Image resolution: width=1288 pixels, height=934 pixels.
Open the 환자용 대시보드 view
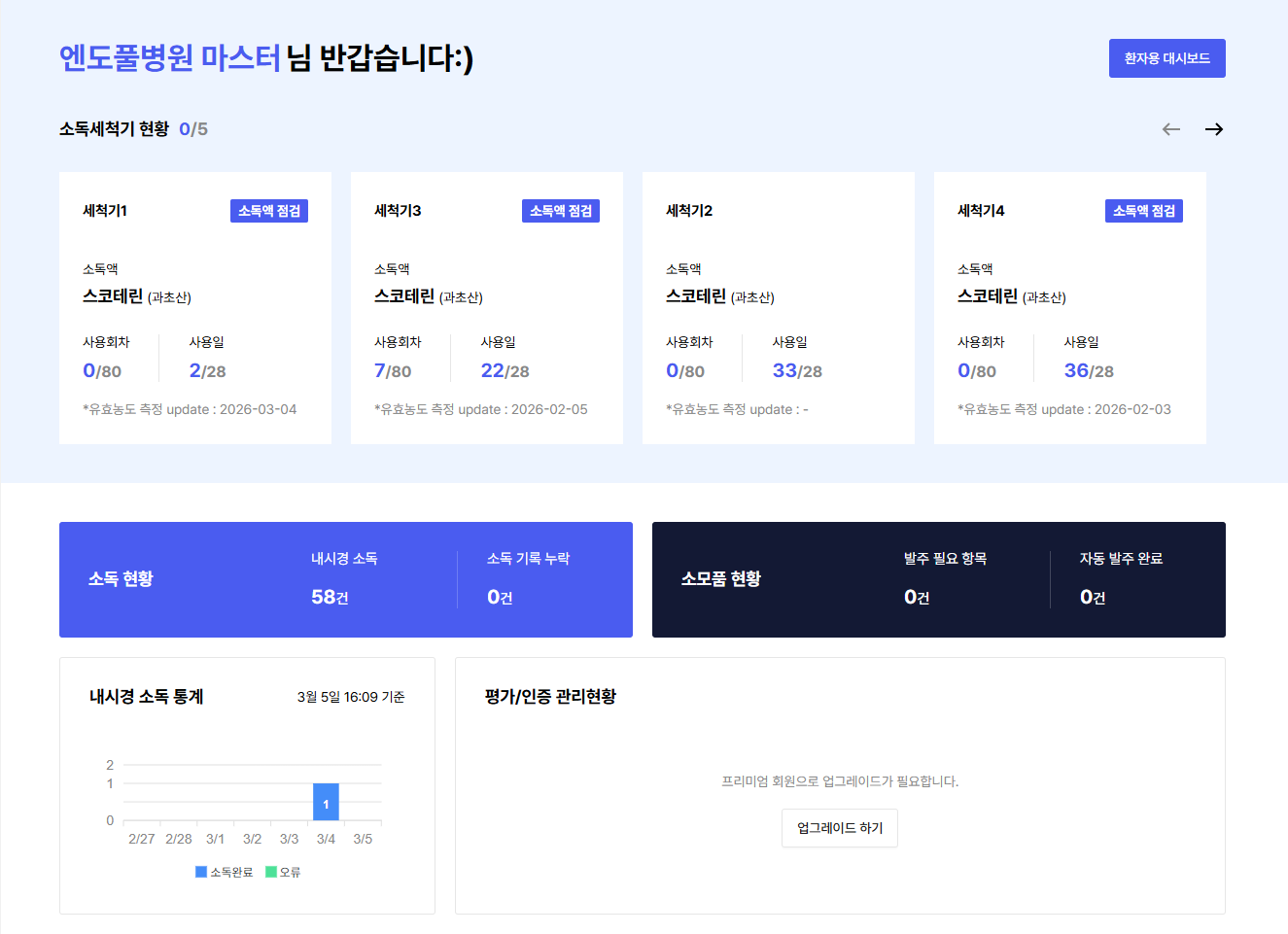pyautogui.click(x=1166, y=58)
